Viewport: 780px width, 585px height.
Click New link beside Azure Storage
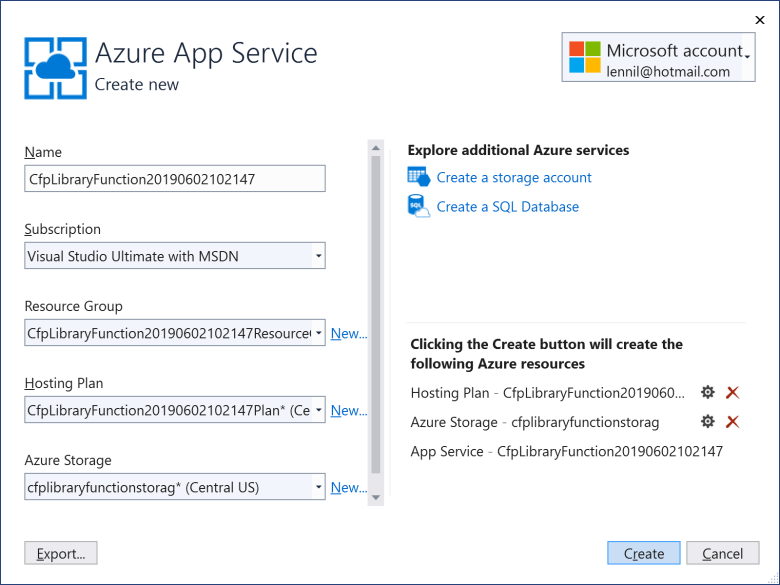point(349,488)
